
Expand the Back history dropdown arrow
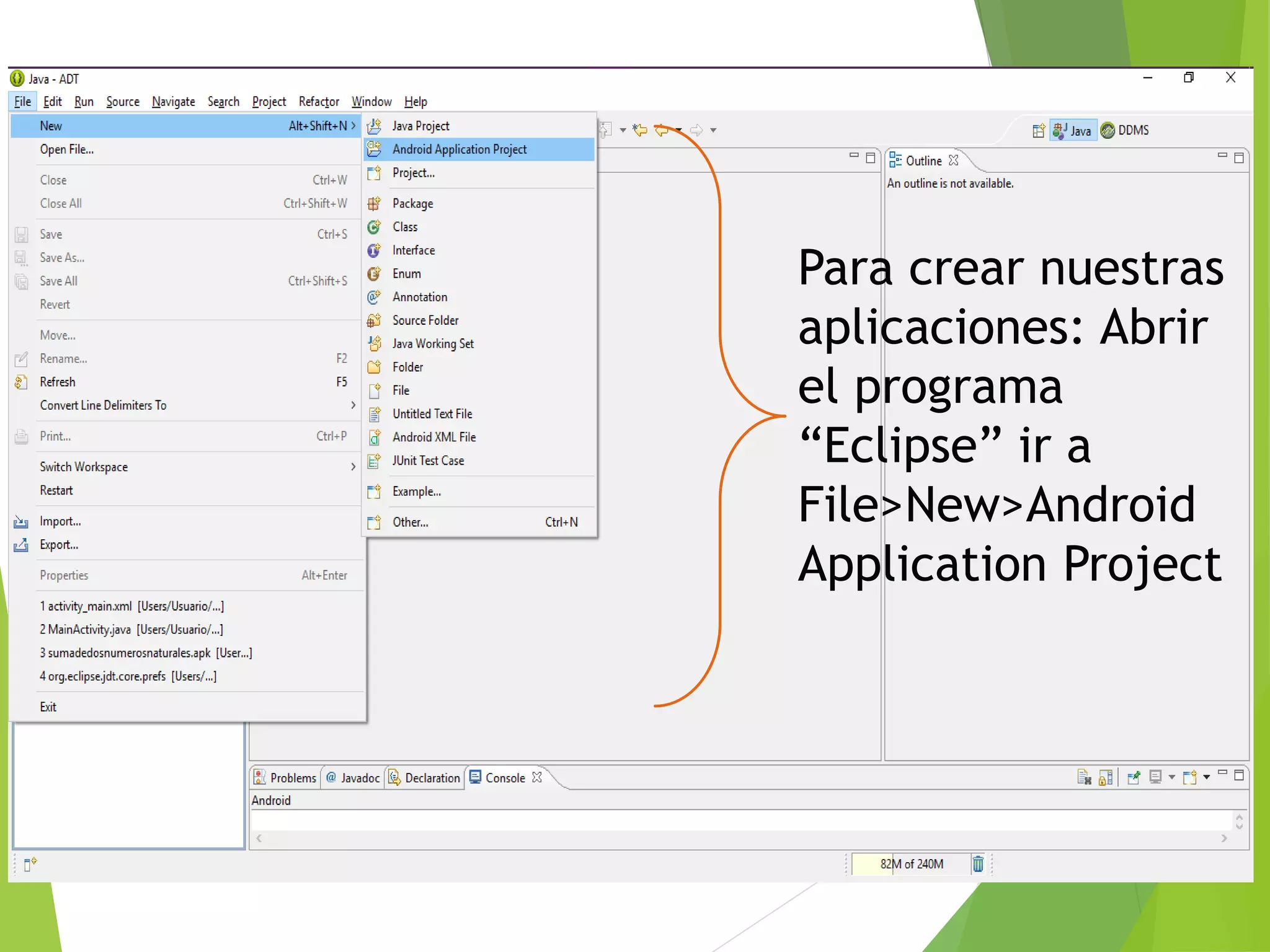[x=679, y=130]
